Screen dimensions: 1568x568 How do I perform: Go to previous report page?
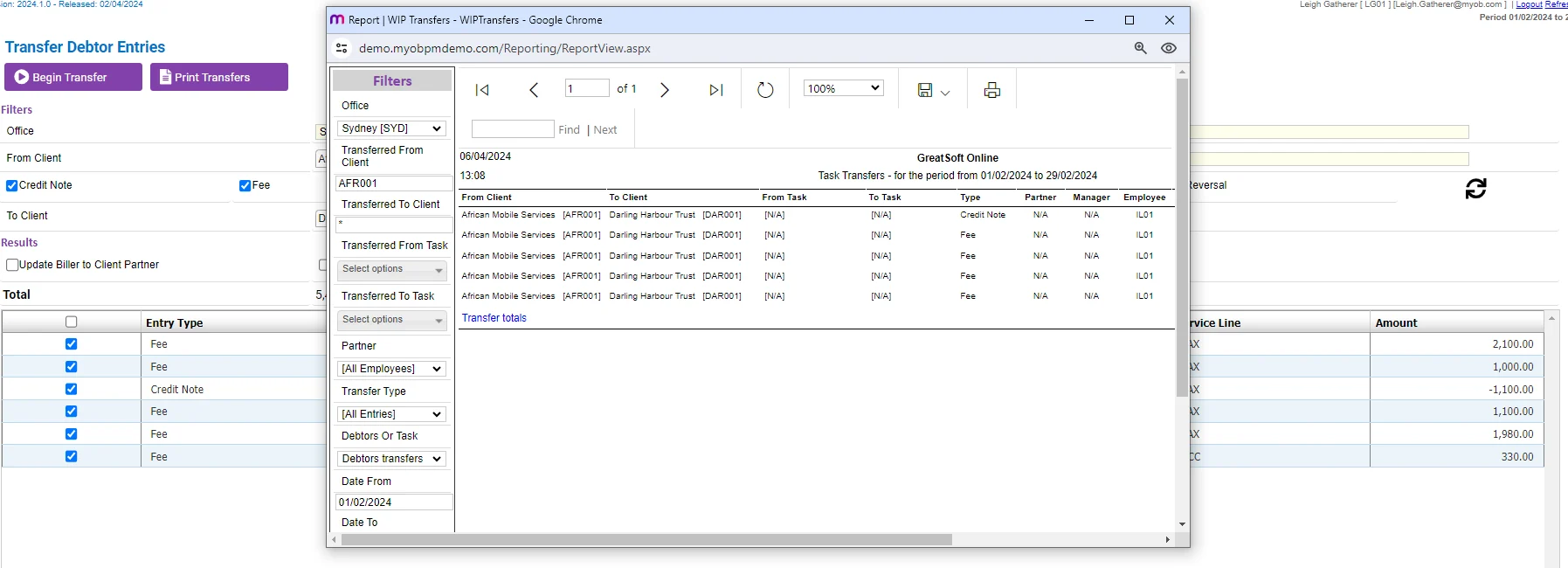point(534,90)
